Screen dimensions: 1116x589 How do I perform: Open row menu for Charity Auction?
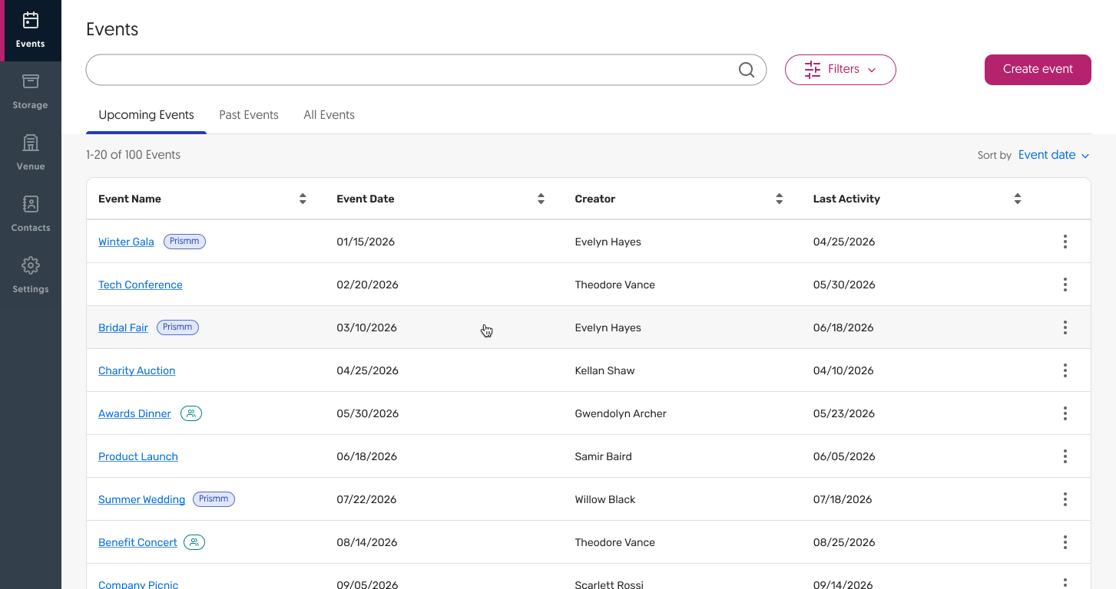point(1065,371)
